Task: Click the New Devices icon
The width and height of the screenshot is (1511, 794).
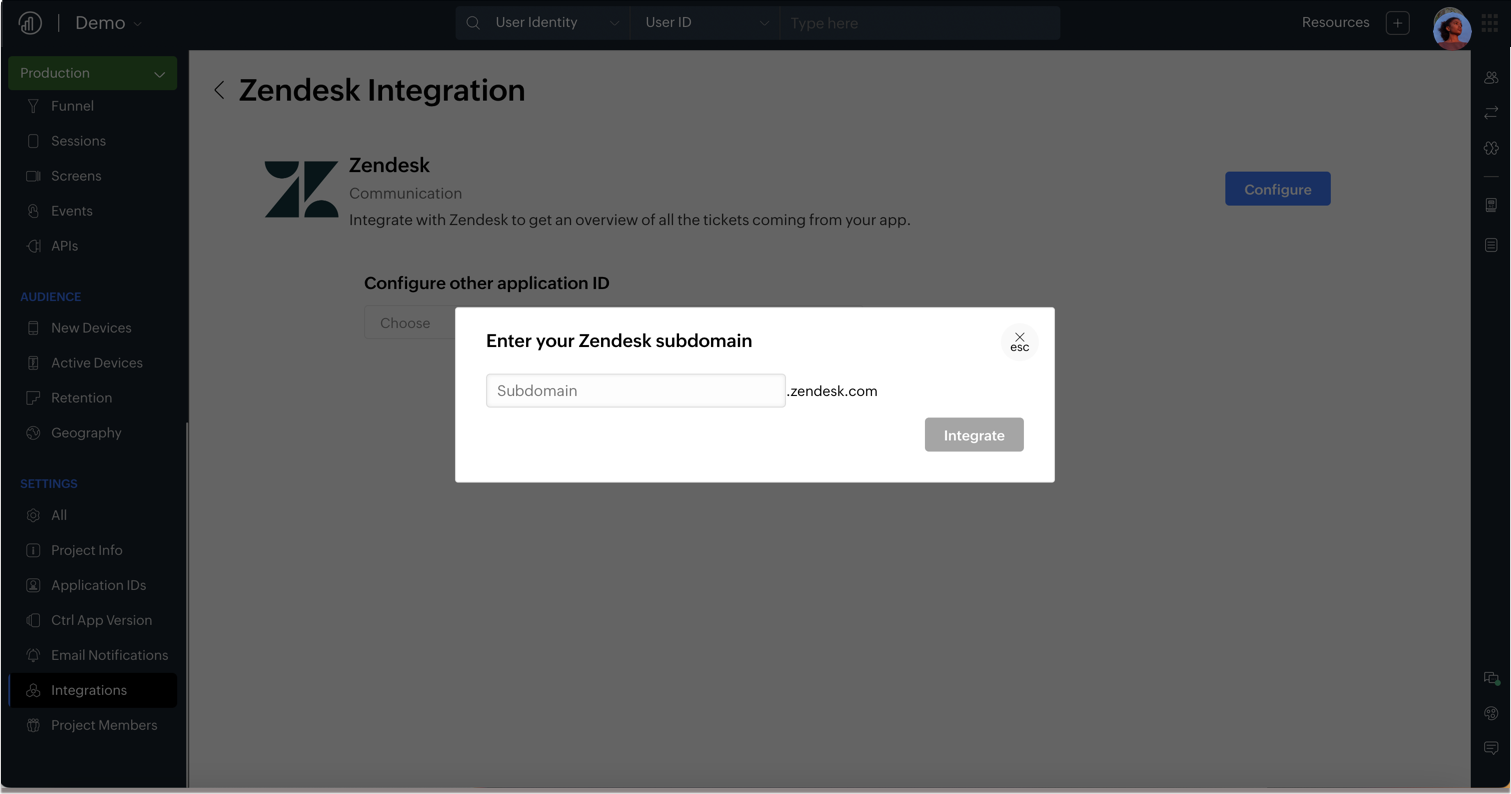Action: coord(33,328)
